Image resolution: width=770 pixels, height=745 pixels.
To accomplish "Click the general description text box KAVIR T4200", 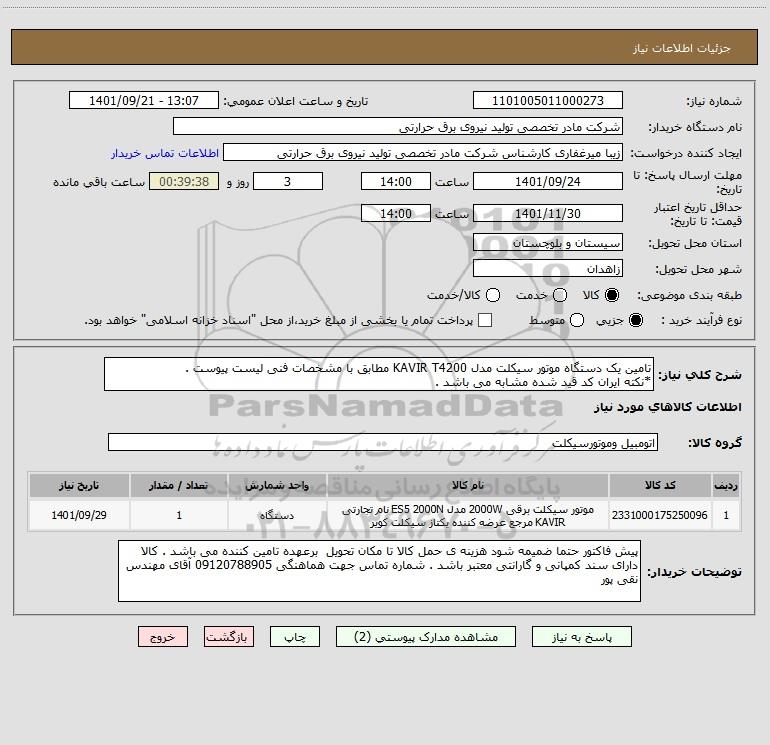I will tap(379, 375).
